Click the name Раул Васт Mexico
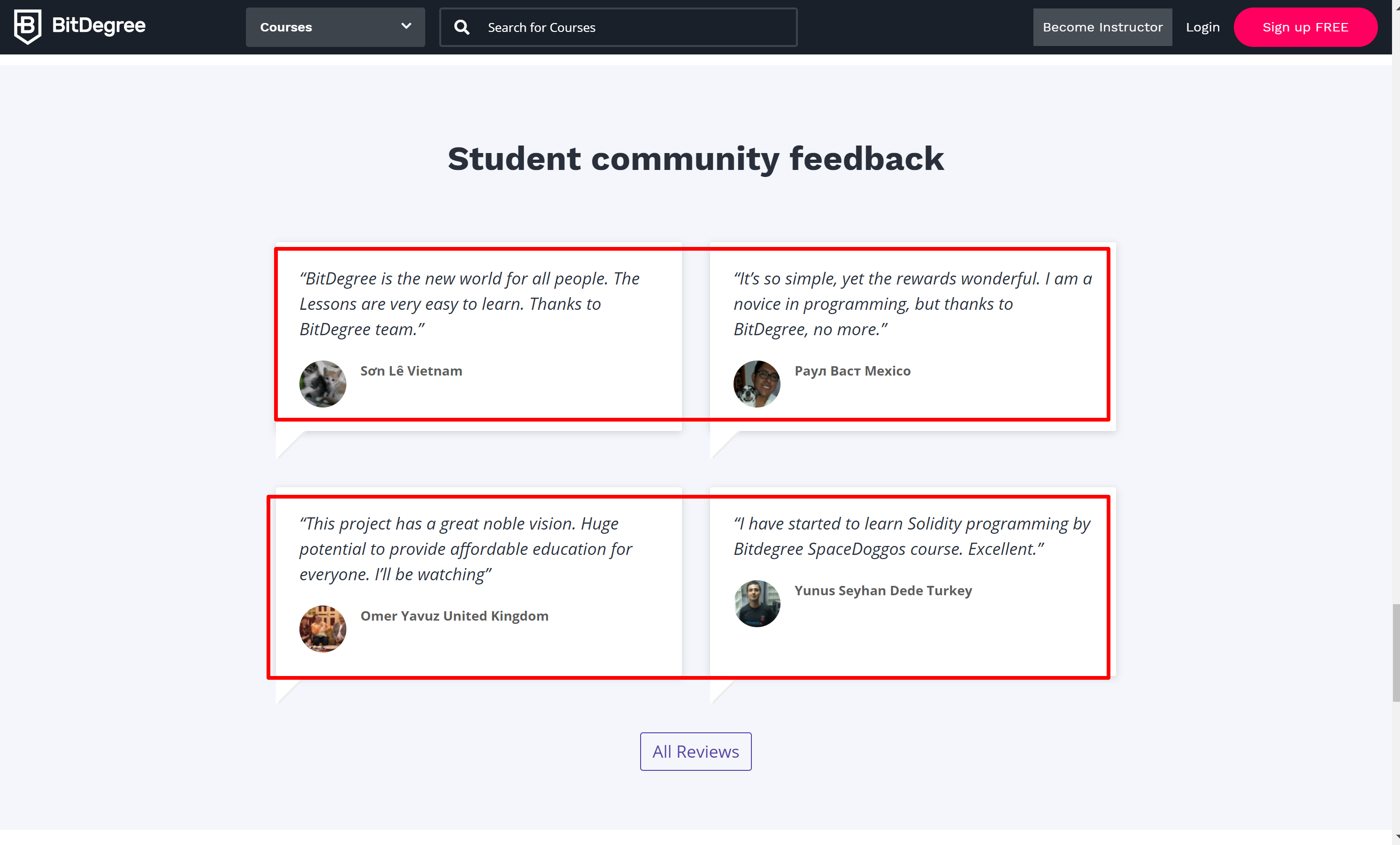The image size is (1400, 845). click(x=852, y=370)
